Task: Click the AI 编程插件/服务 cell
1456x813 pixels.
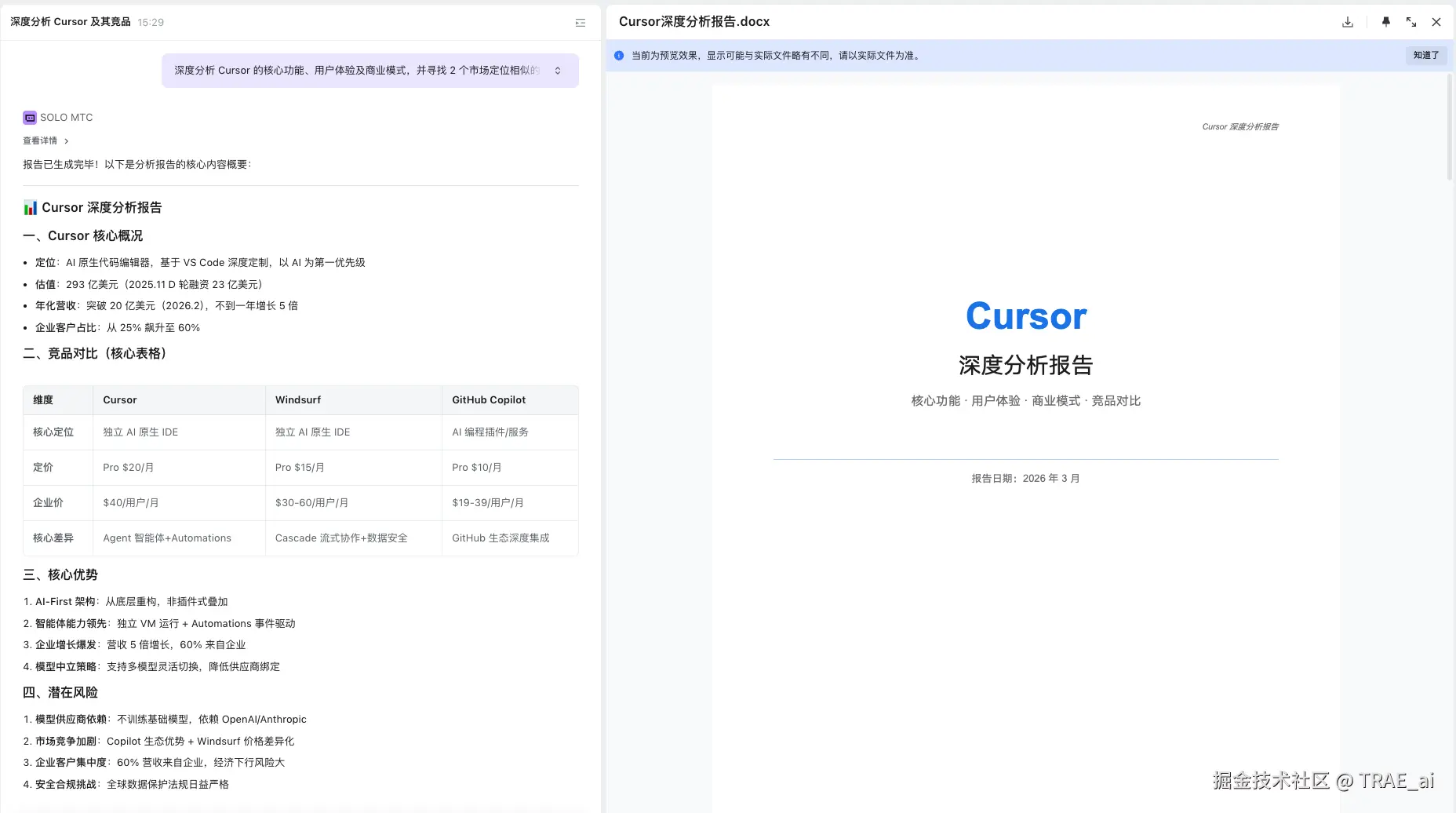Action: coord(490,432)
